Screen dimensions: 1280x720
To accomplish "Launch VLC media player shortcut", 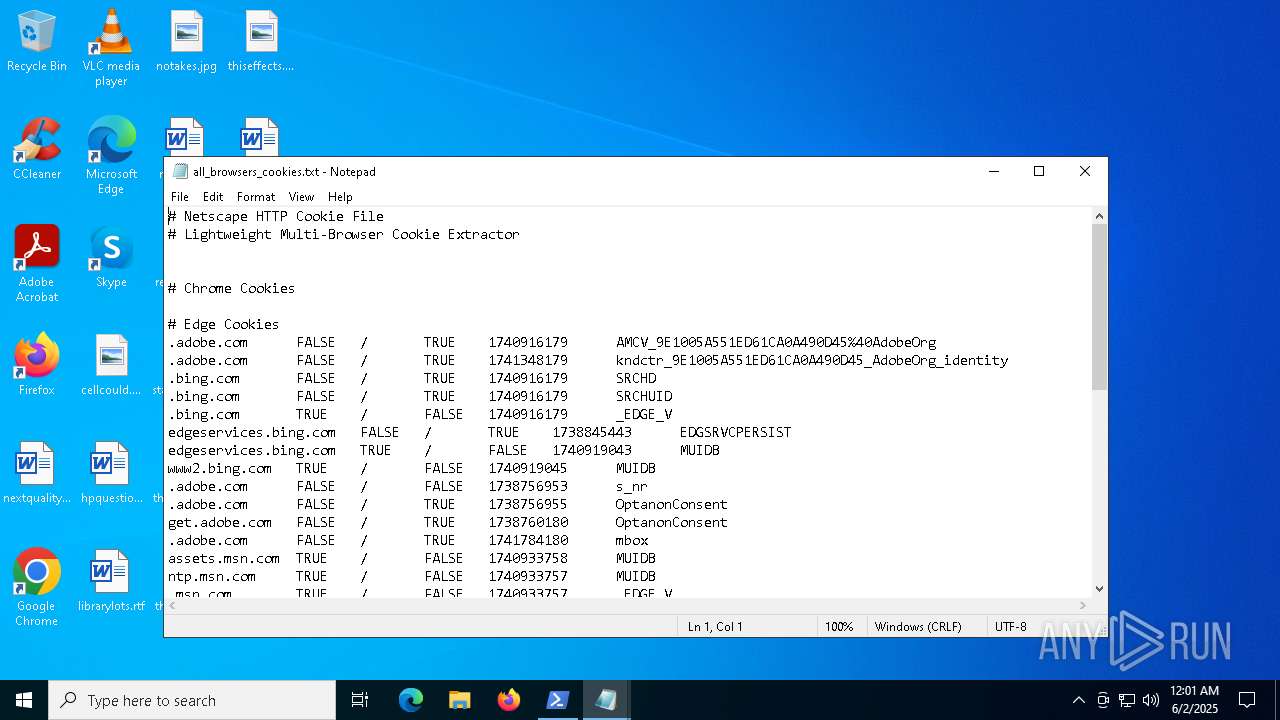I will (x=111, y=47).
